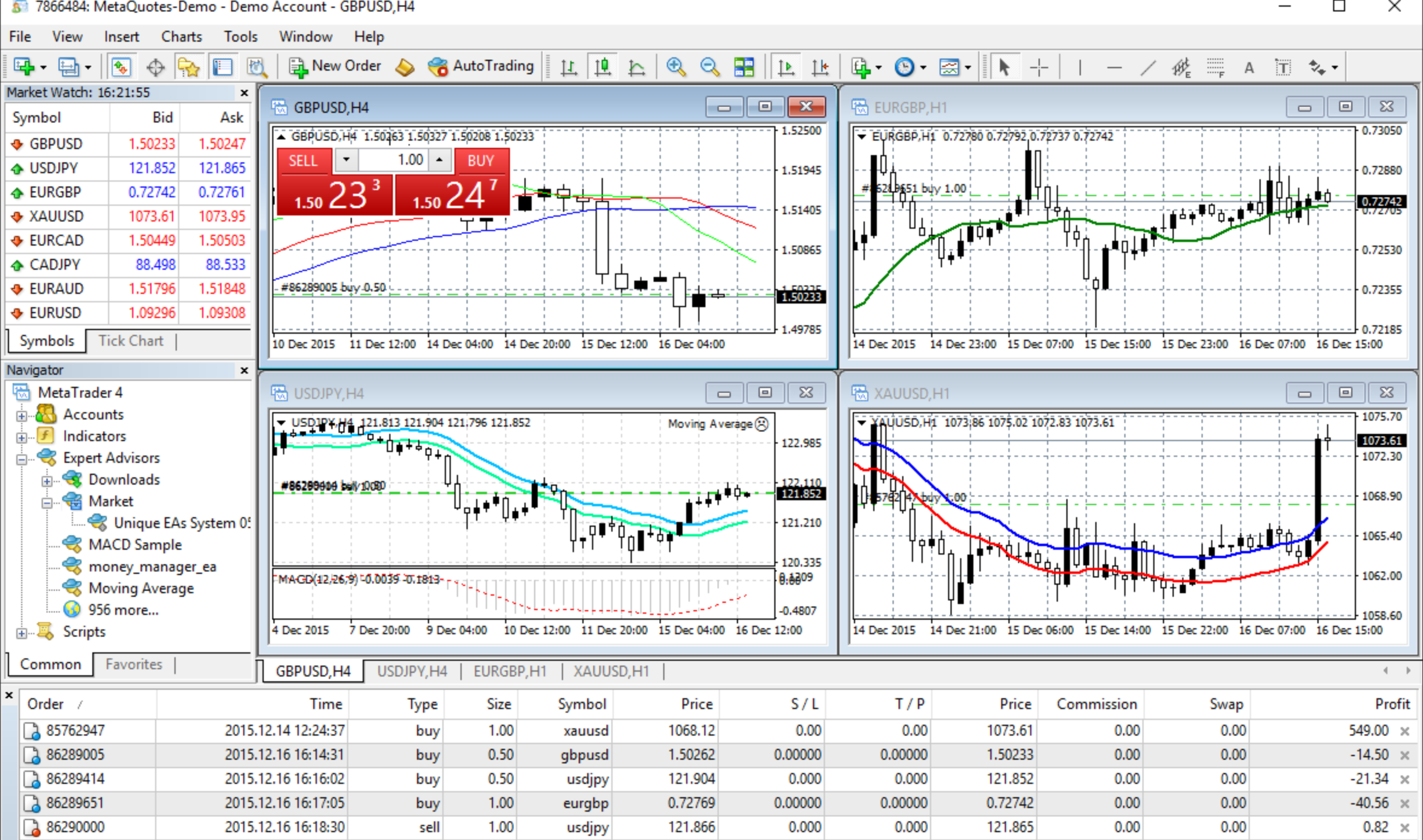Select the Equidistant Channel tool
The image size is (1423, 840).
coord(1181,67)
